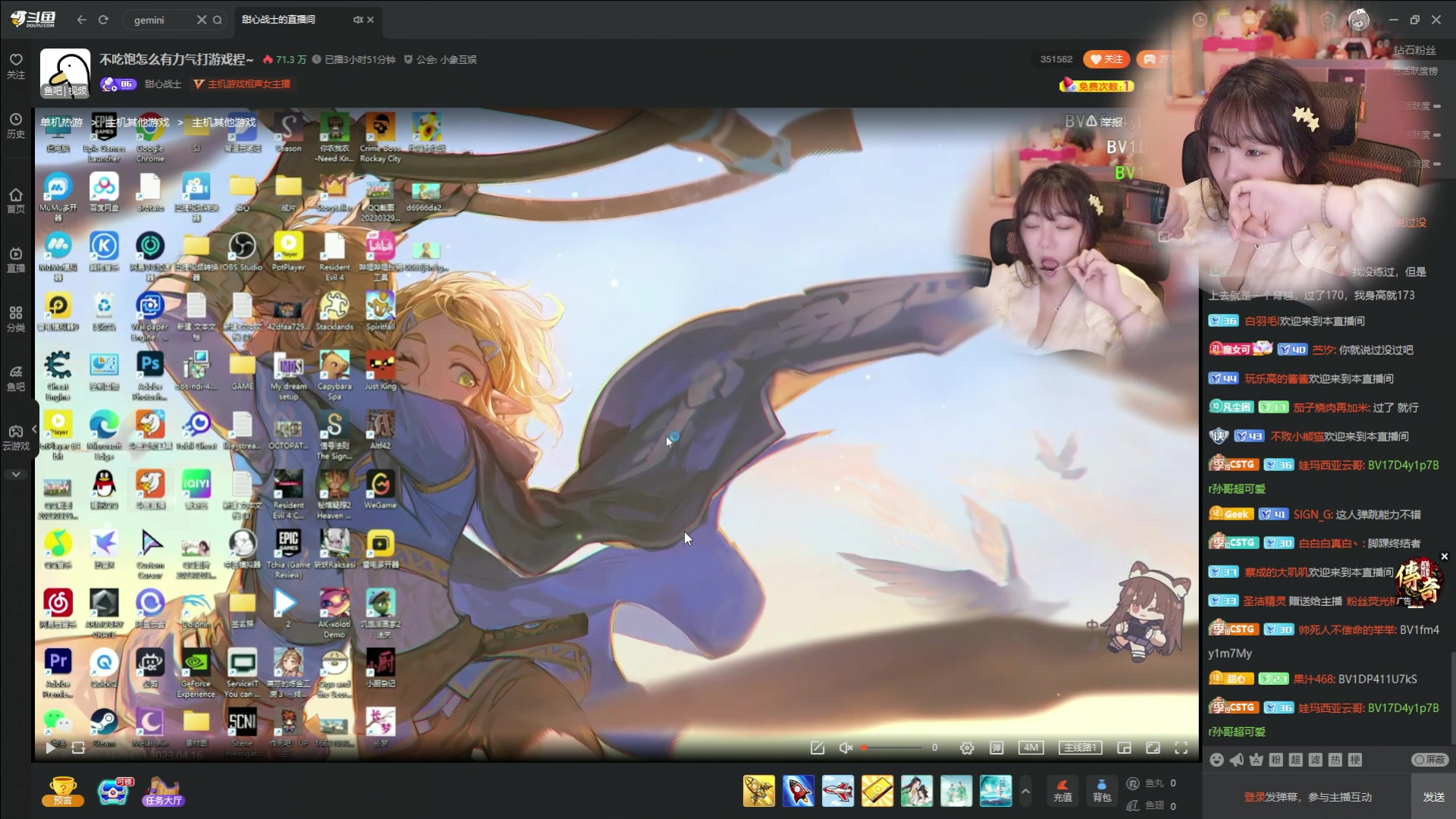Open the last 主机其他游戏 breadcrumb
The height and width of the screenshot is (819, 1456).
pos(224,122)
